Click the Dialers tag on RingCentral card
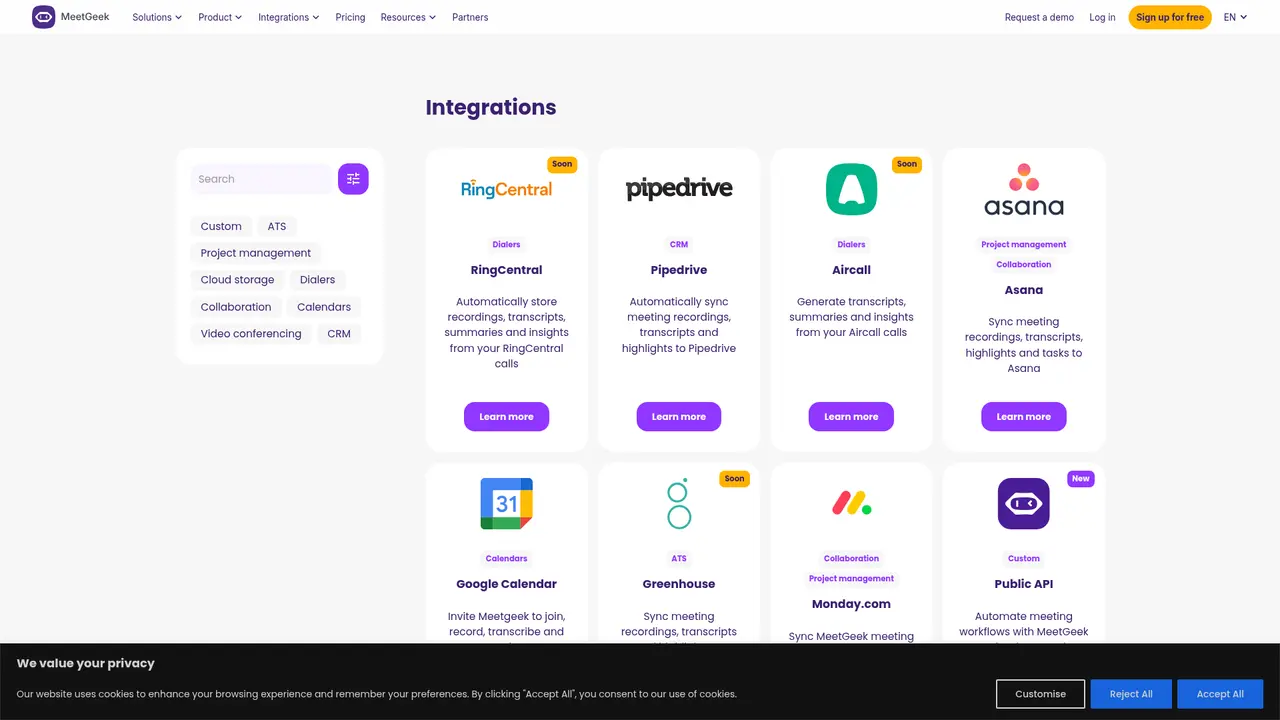The width and height of the screenshot is (1280, 720). point(506,244)
